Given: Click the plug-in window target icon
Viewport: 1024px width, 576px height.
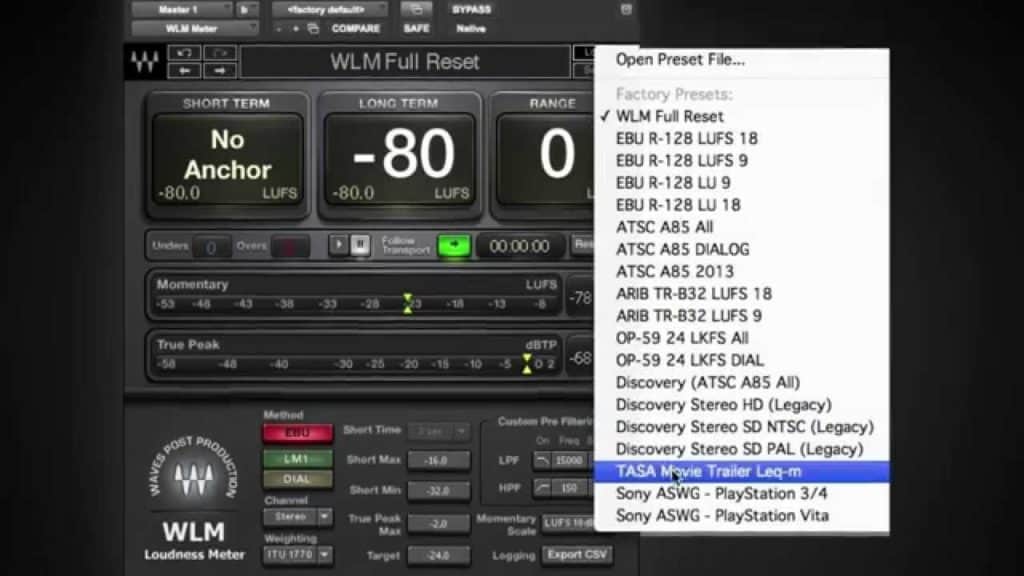Looking at the screenshot, I should (x=416, y=9).
